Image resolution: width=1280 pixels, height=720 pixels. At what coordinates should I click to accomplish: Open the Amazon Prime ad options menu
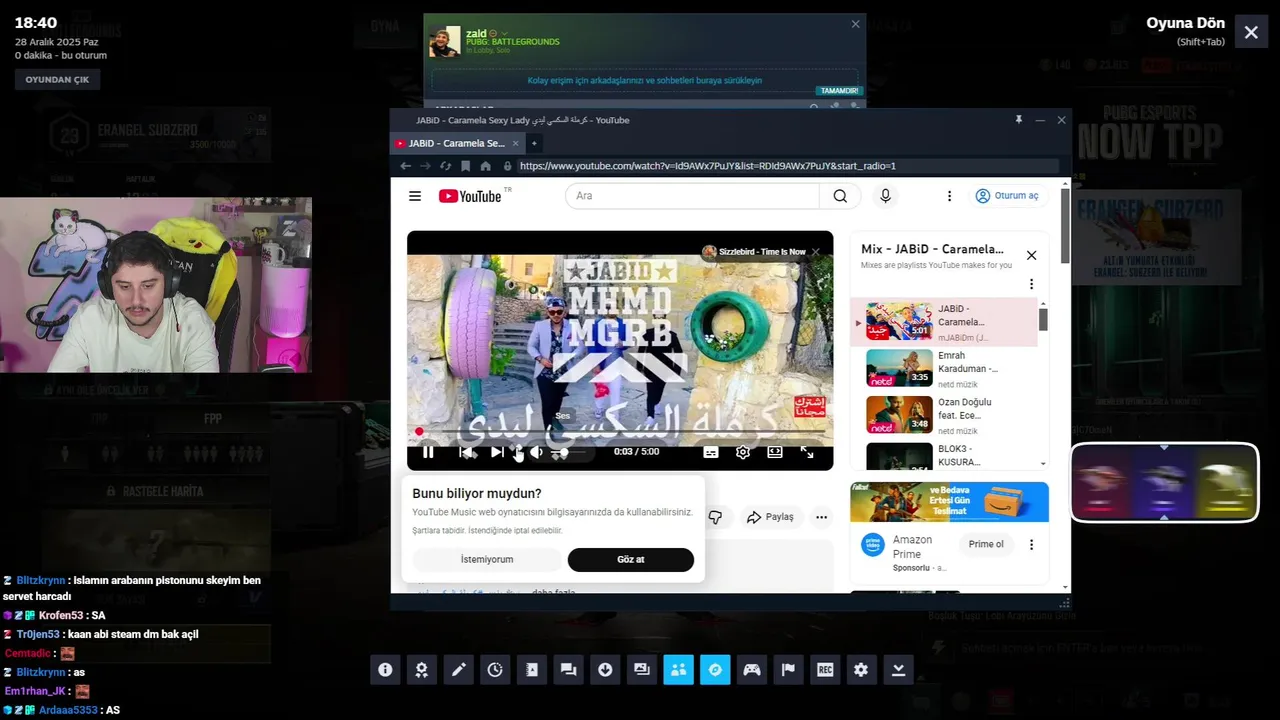1031,545
